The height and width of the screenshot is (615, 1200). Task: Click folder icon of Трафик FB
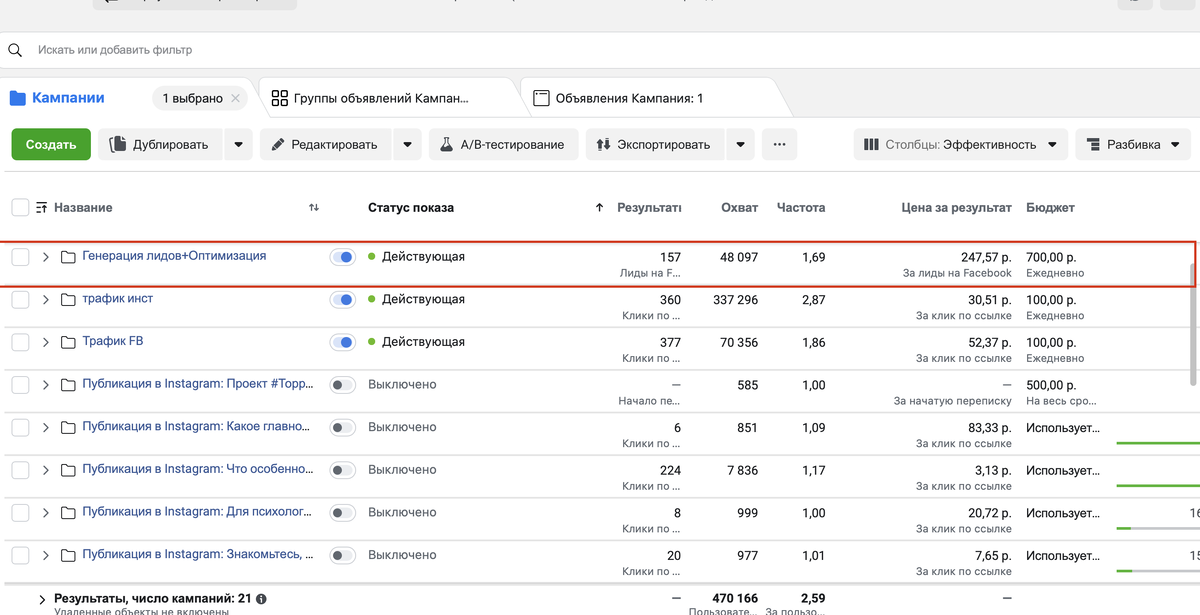pyautogui.click(x=68, y=342)
